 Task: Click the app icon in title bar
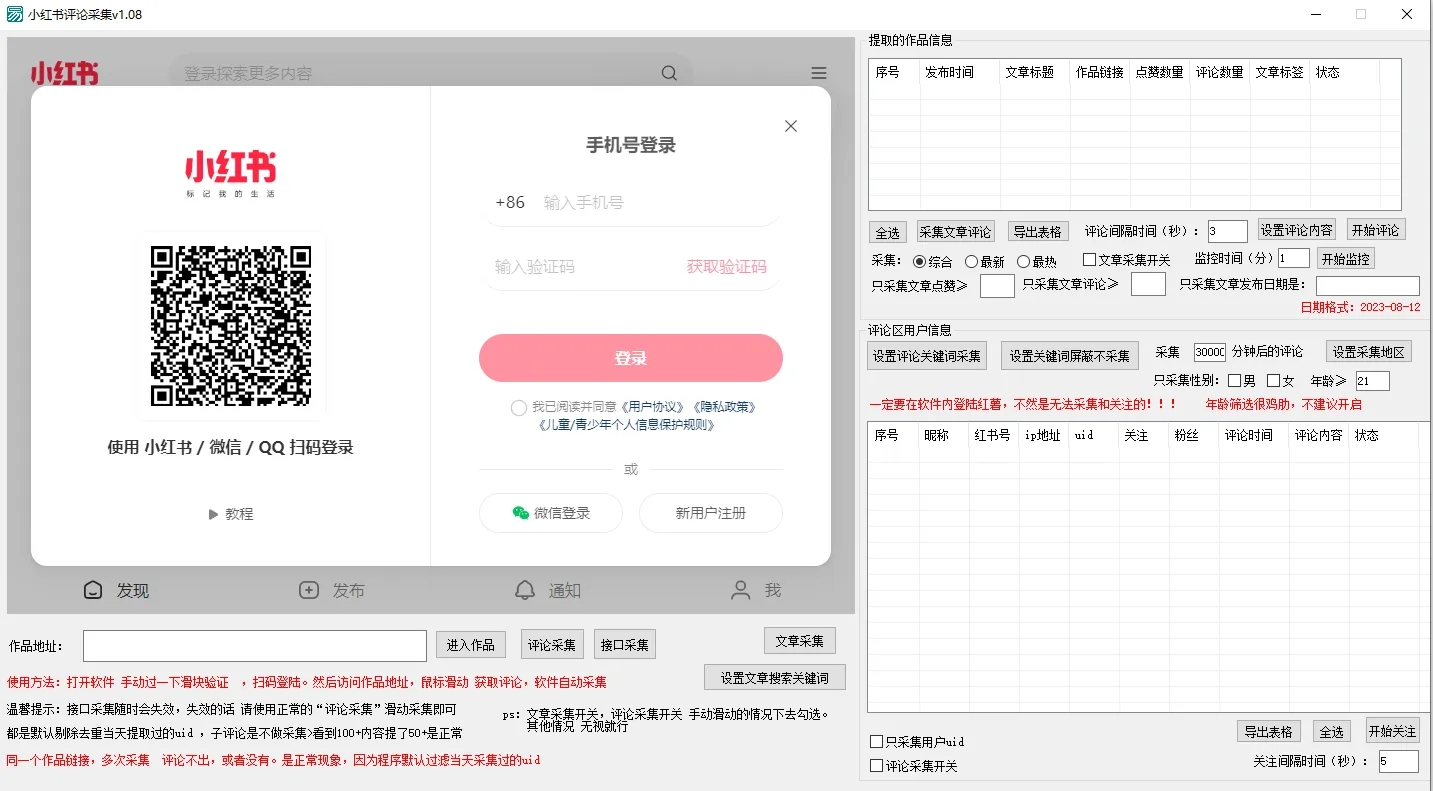(15, 14)
